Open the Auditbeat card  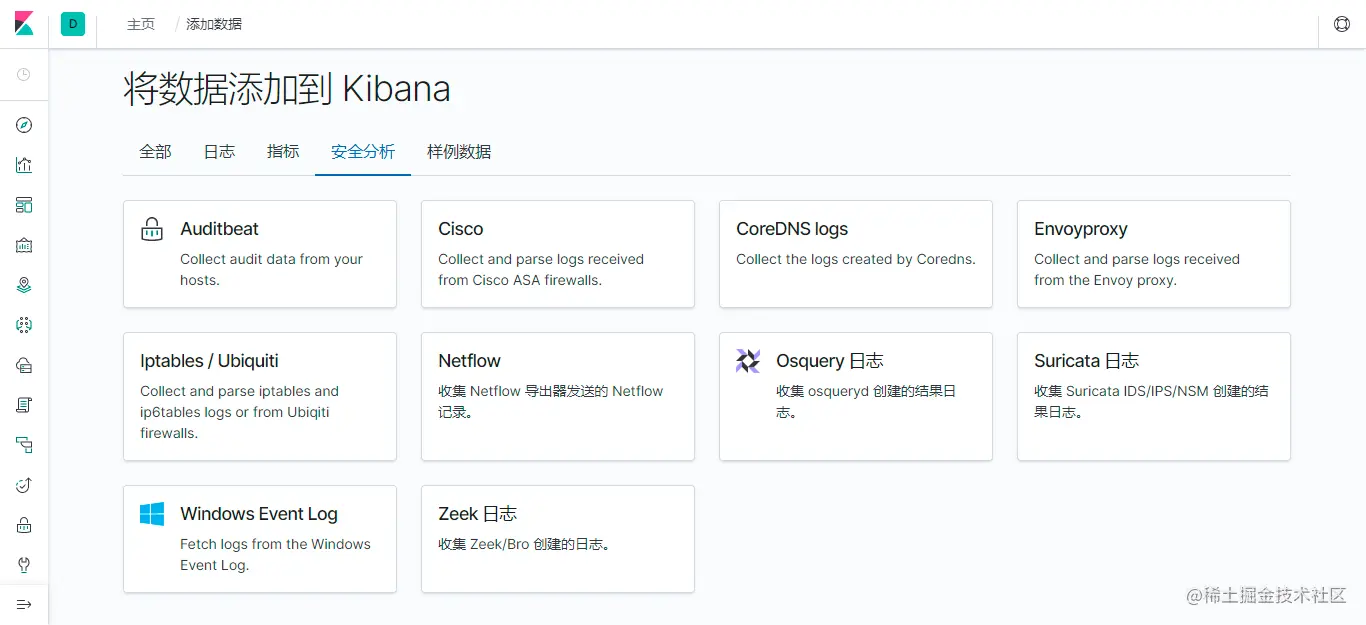coord(260,254)
